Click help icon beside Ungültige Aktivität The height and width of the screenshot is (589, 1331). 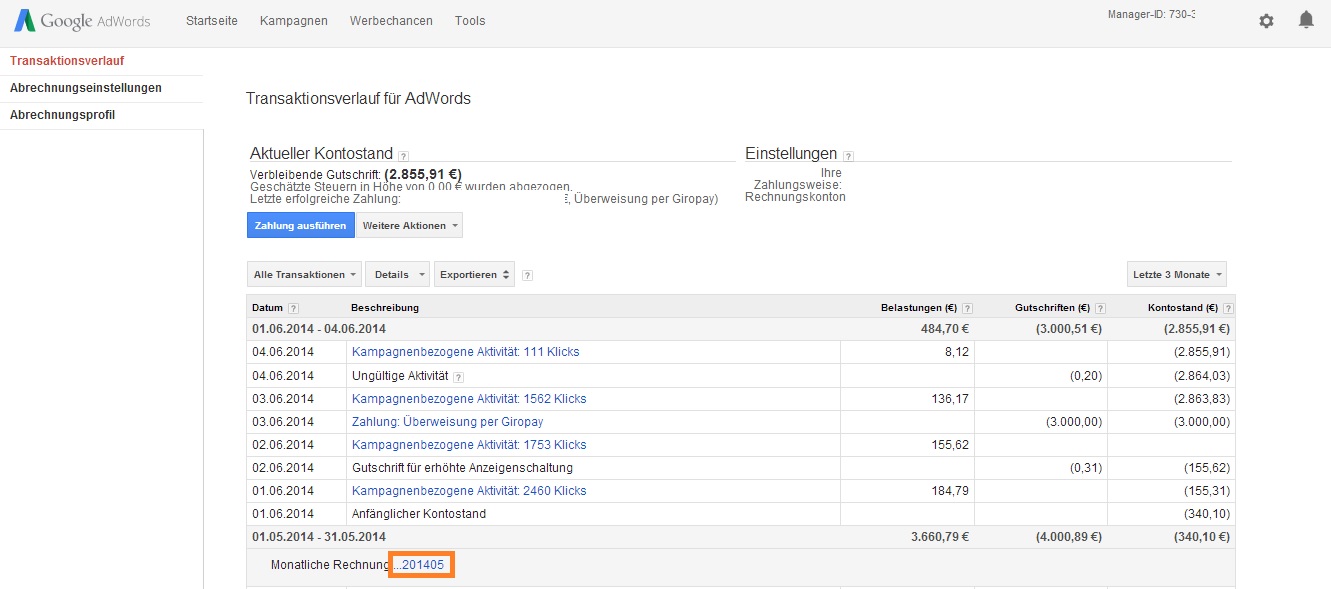coord(458,377)
